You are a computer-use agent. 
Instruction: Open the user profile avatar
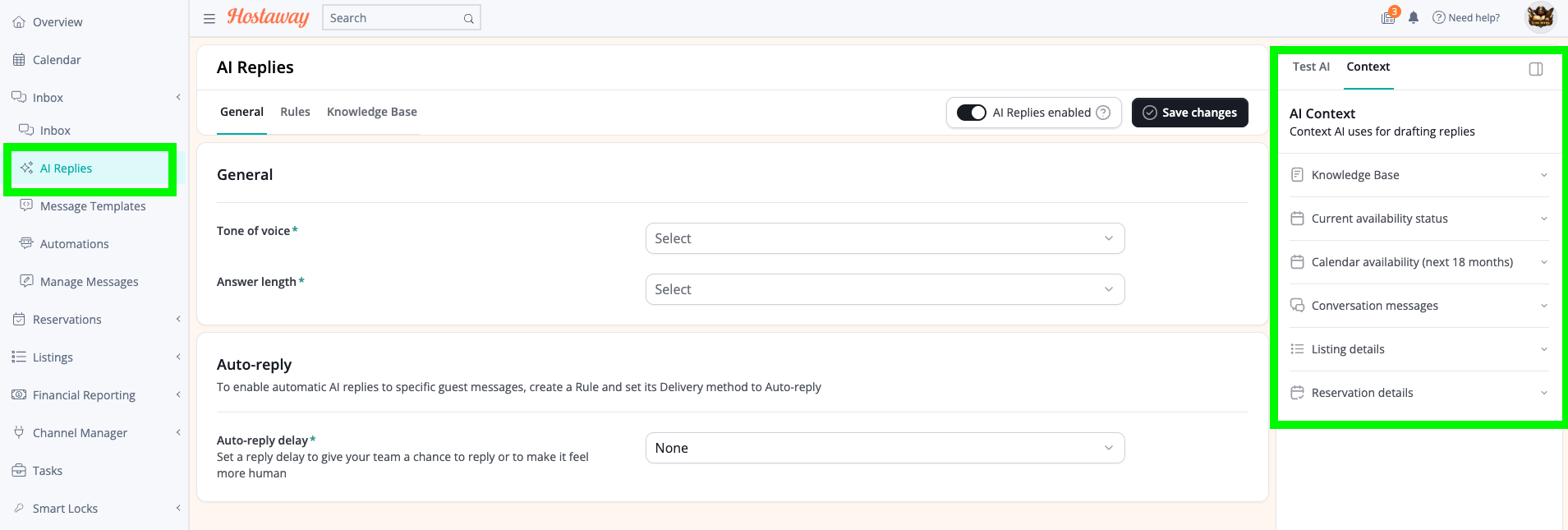tap(1540, 17)
